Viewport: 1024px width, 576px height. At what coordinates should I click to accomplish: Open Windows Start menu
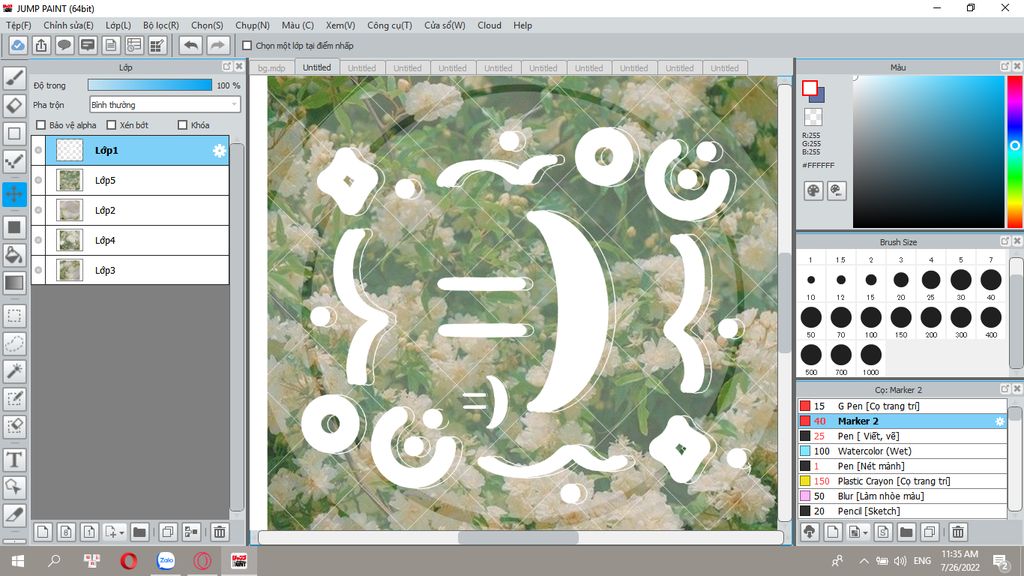click(x=18, y=561)
